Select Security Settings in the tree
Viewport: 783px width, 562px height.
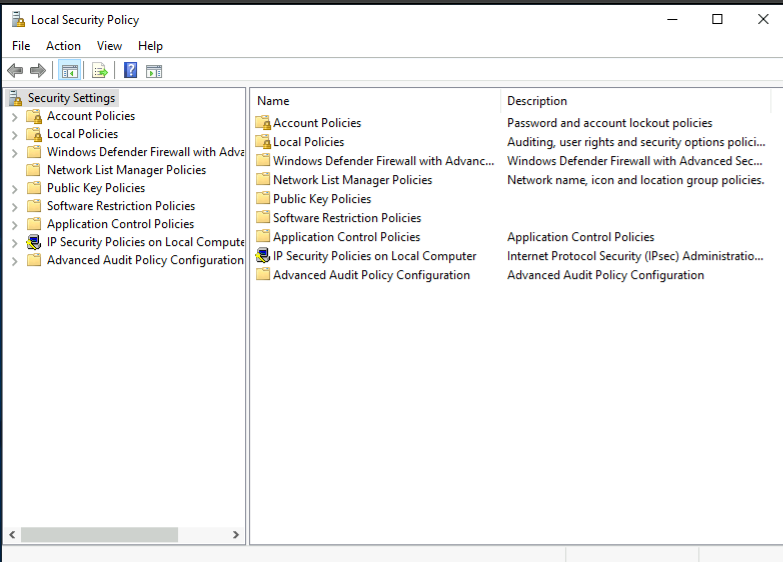coord(71,98)
